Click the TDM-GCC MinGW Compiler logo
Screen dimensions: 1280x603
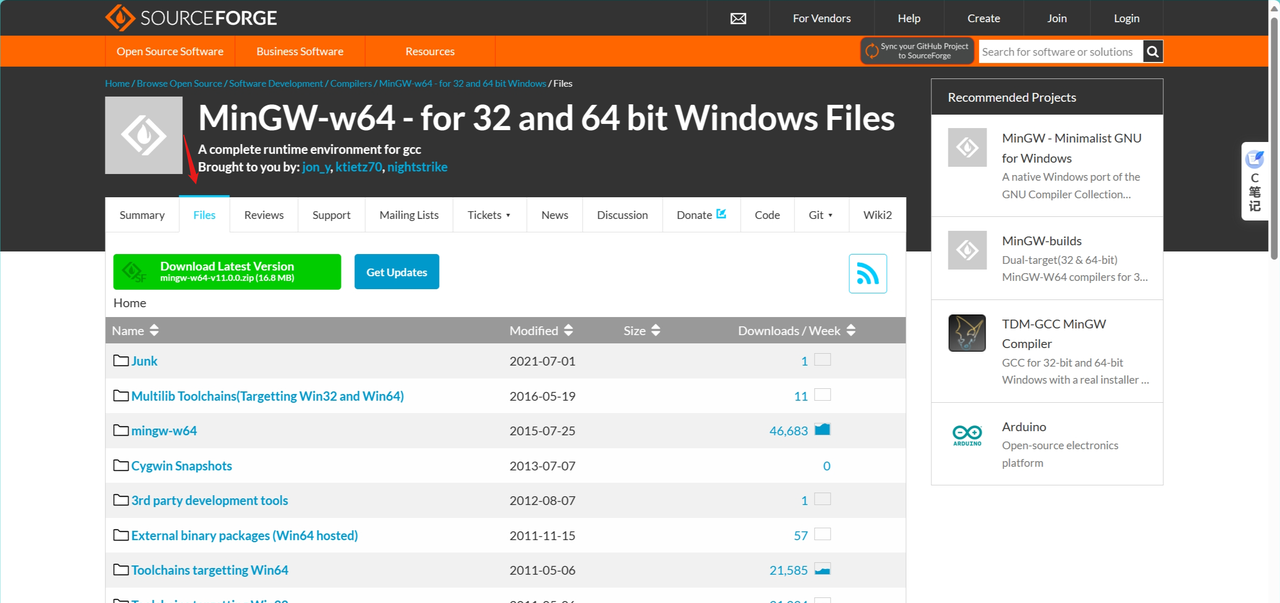[967, 333]
